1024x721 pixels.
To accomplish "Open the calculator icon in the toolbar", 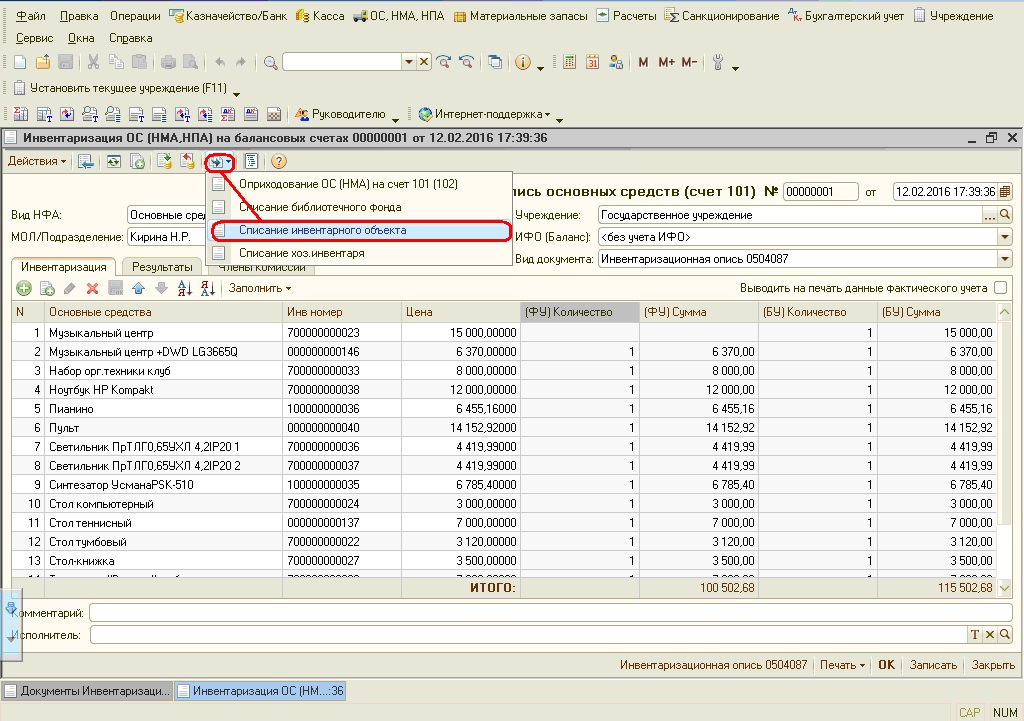I will click(569, 62).
